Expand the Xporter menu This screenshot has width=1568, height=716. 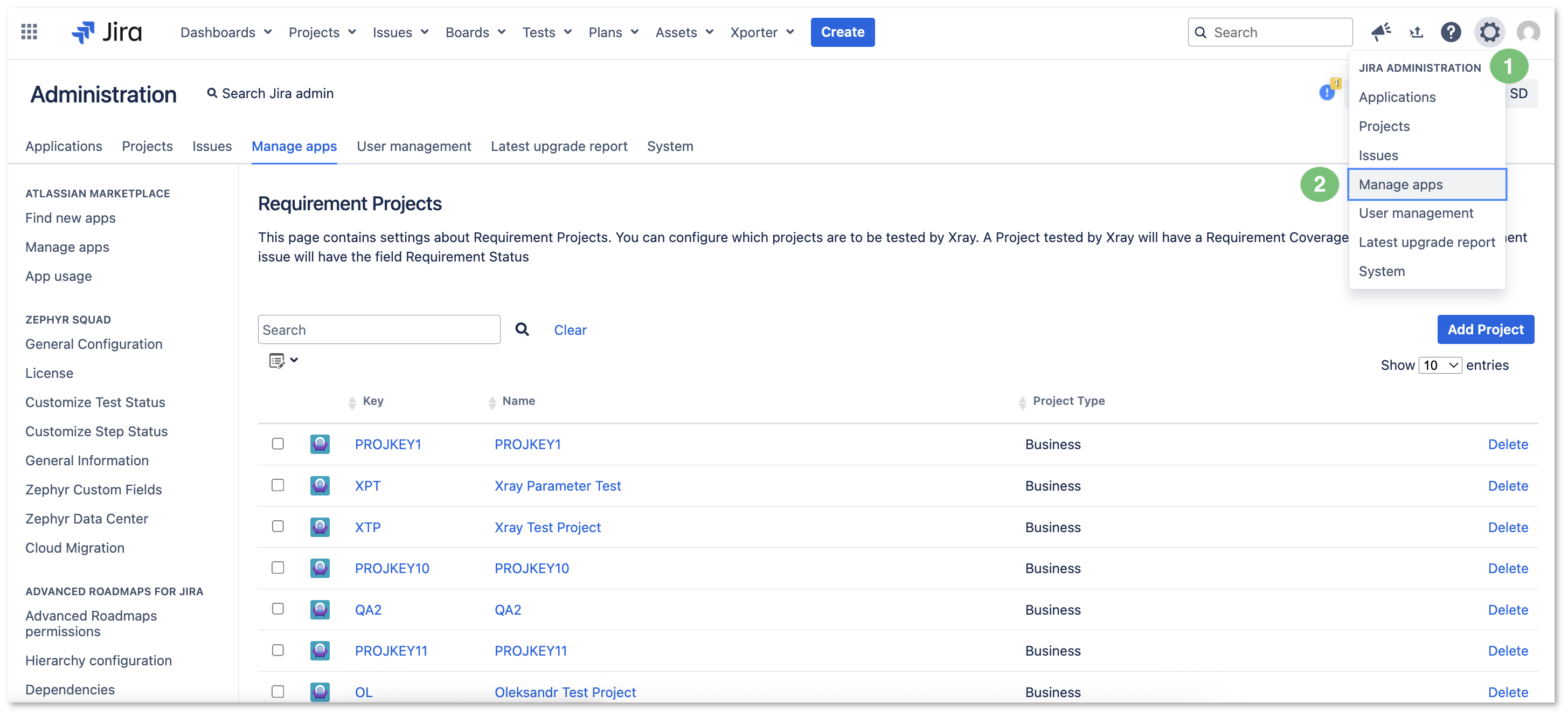[762, 32]
